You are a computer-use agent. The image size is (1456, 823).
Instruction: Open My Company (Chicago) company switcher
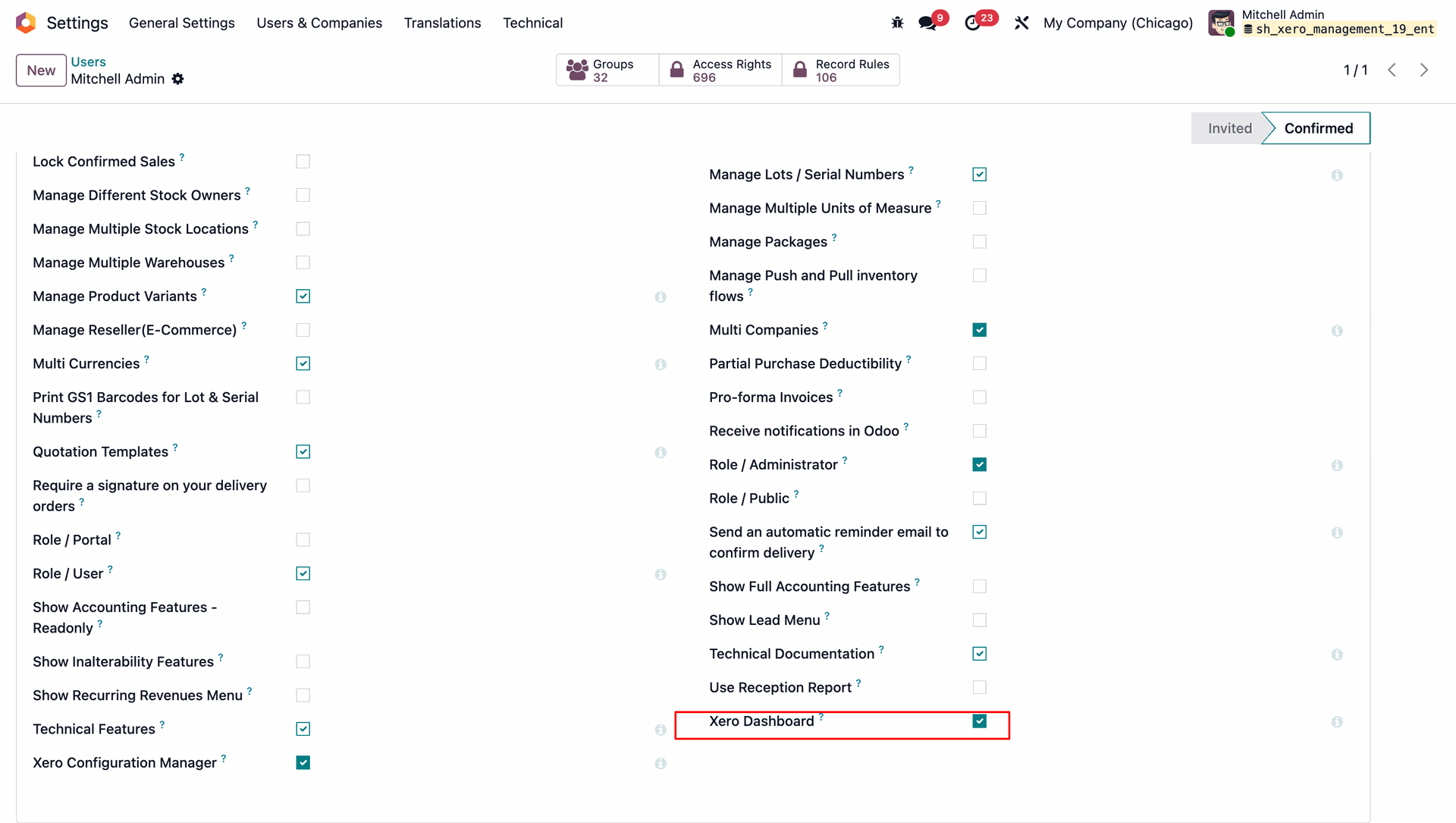(1118, 23)
